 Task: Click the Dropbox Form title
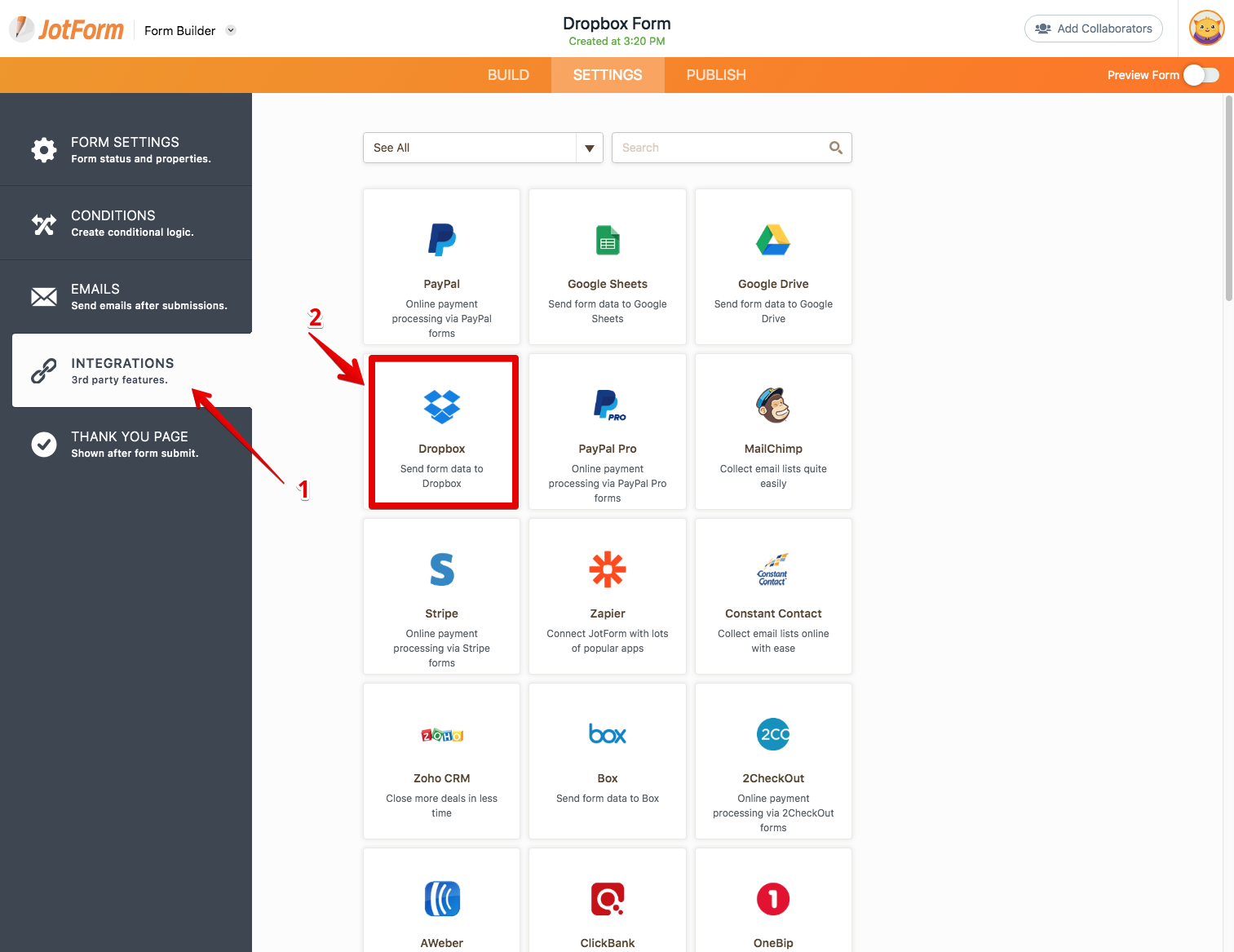(617, 24)
